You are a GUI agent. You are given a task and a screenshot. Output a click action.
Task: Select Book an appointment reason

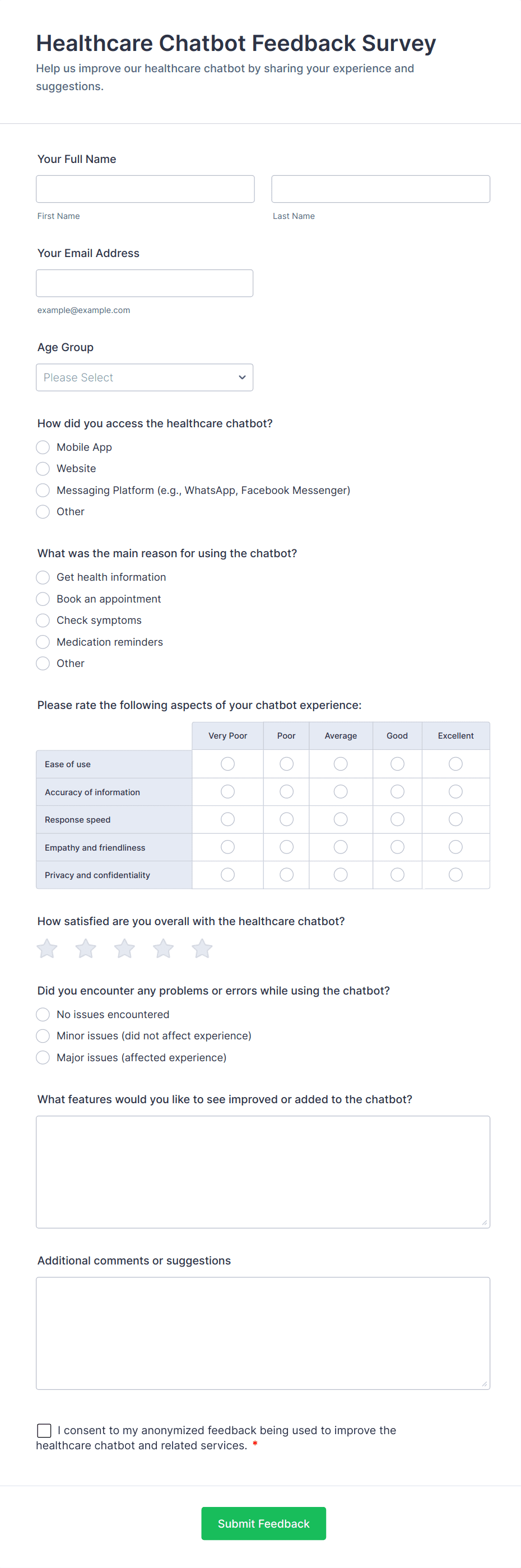(43, 599)
